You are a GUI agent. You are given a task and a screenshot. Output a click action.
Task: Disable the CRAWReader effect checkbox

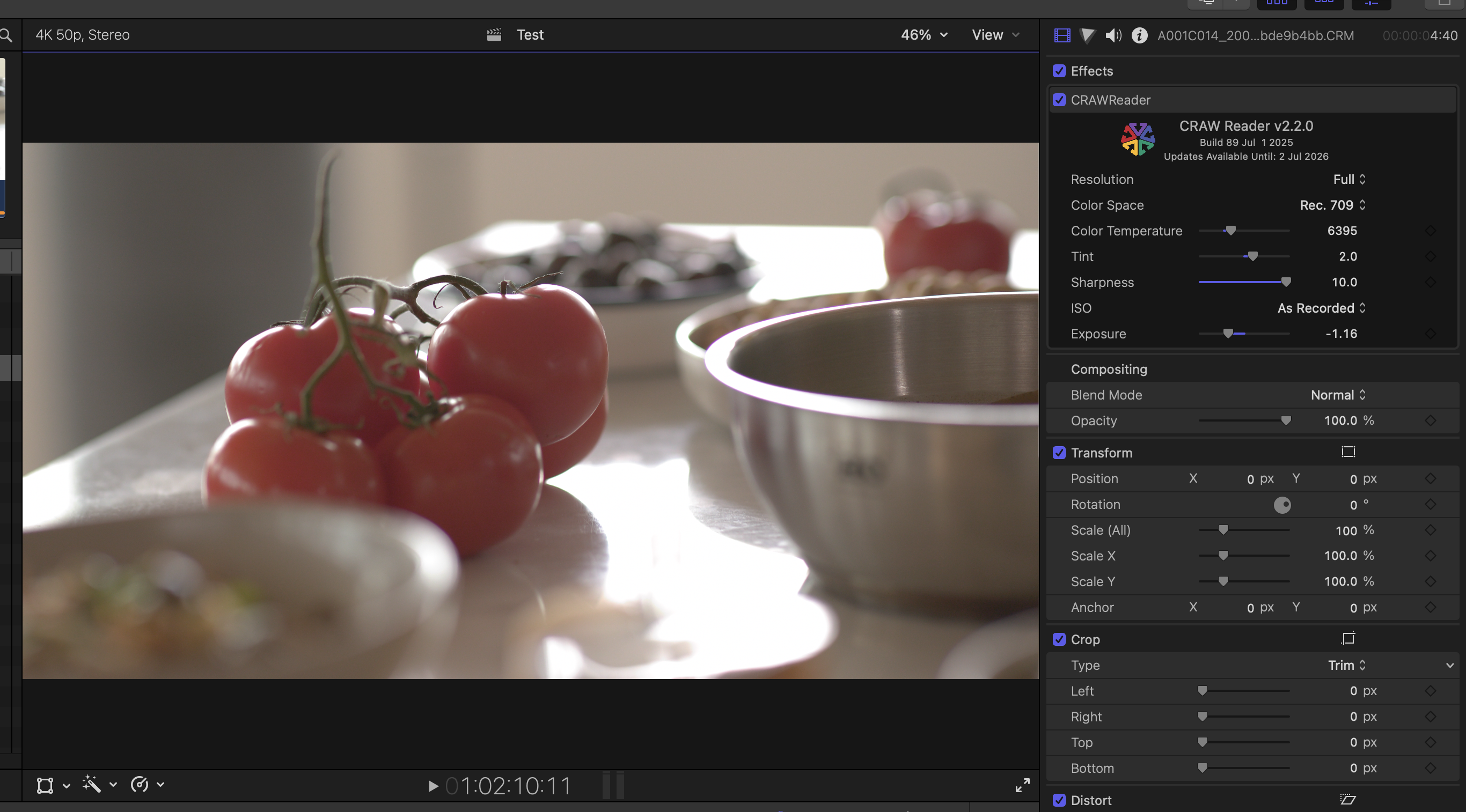[x=1059, y=100]
